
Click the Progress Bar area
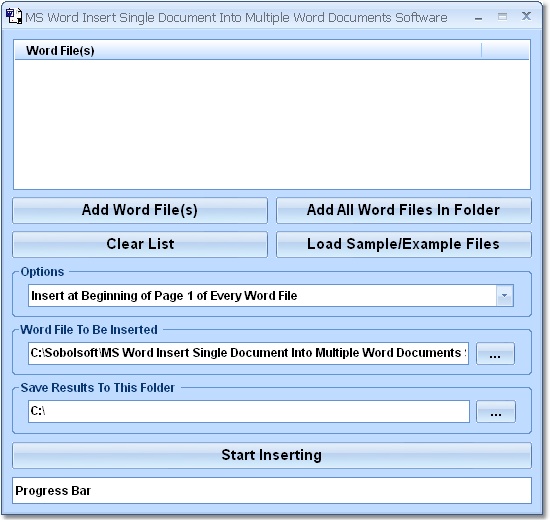(x=272, y=490)
